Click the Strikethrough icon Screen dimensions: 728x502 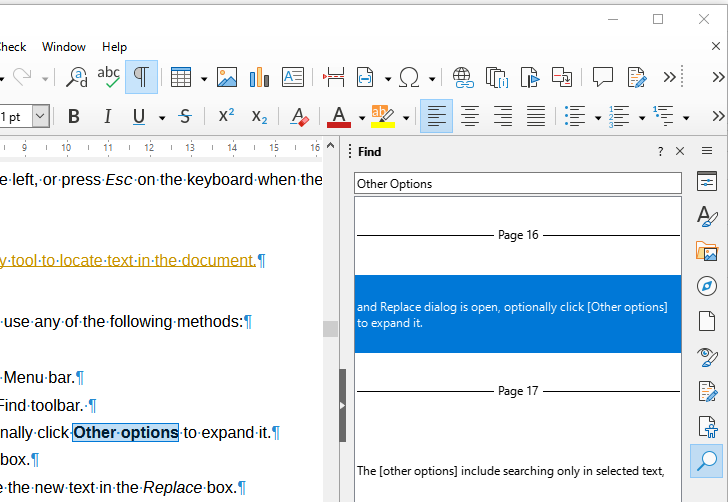pos(184,117)
